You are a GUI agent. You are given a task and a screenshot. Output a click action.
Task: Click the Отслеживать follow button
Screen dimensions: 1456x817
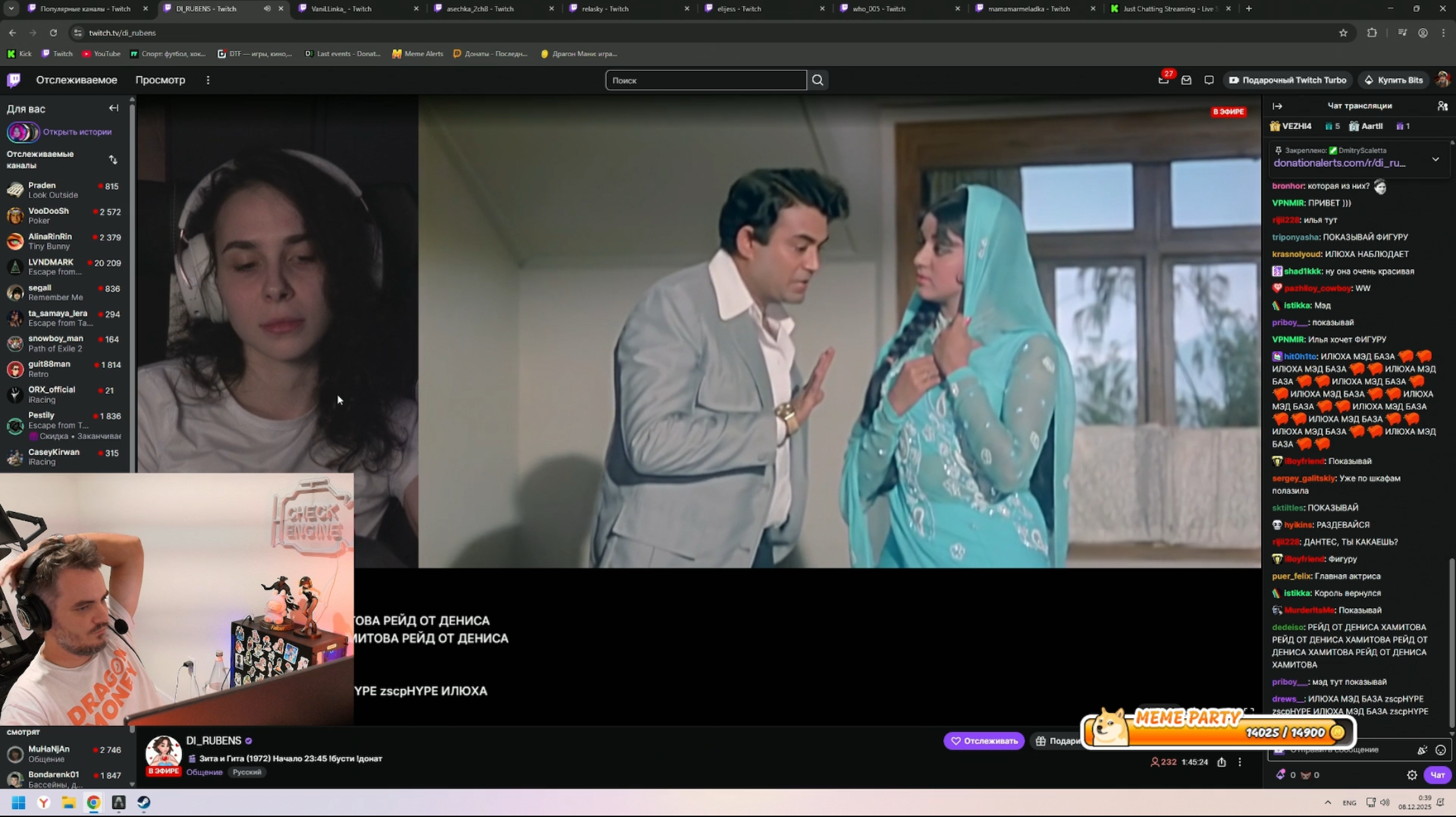point(983,740)
